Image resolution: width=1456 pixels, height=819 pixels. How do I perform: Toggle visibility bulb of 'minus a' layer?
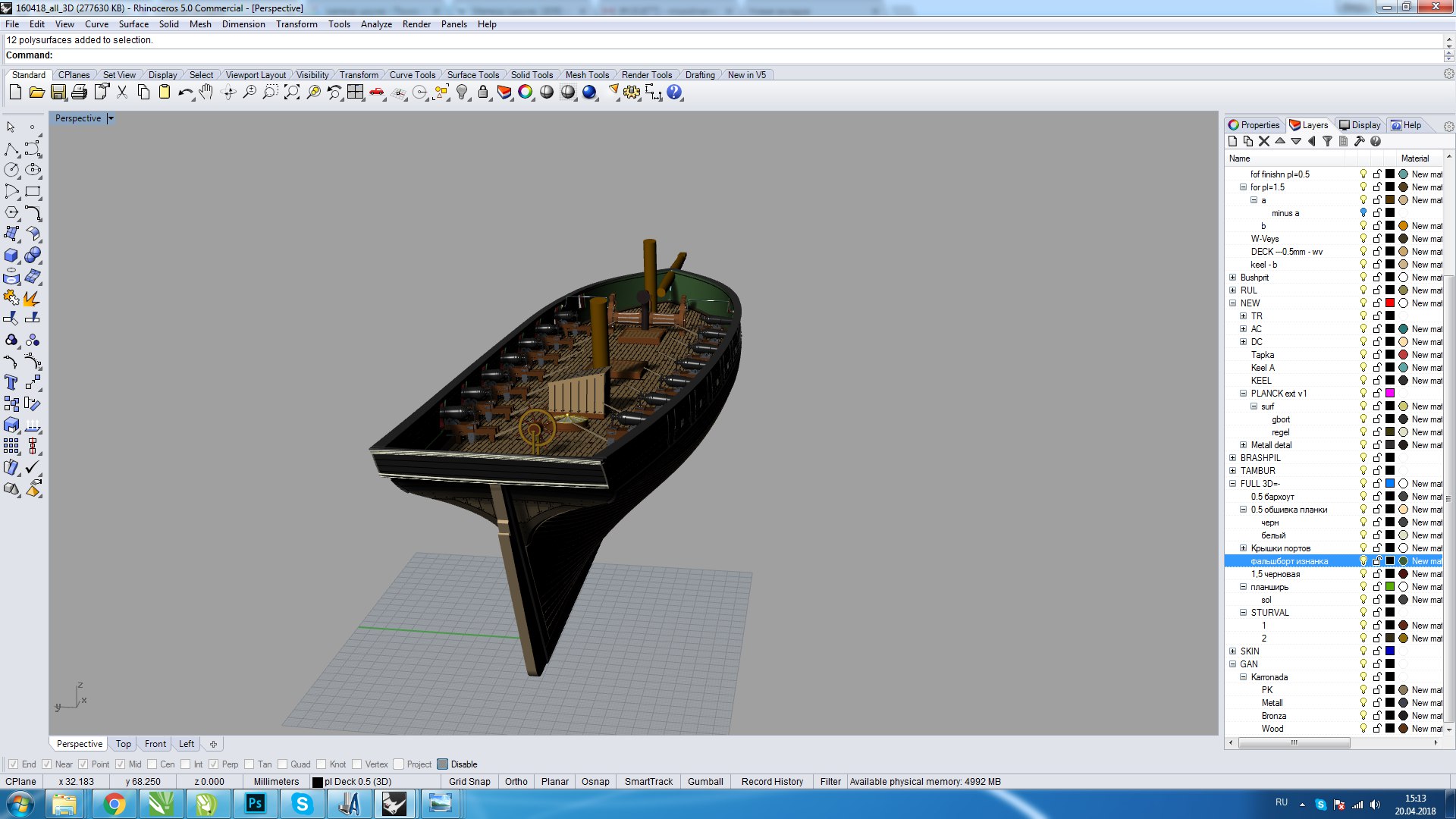point(1363,213)
